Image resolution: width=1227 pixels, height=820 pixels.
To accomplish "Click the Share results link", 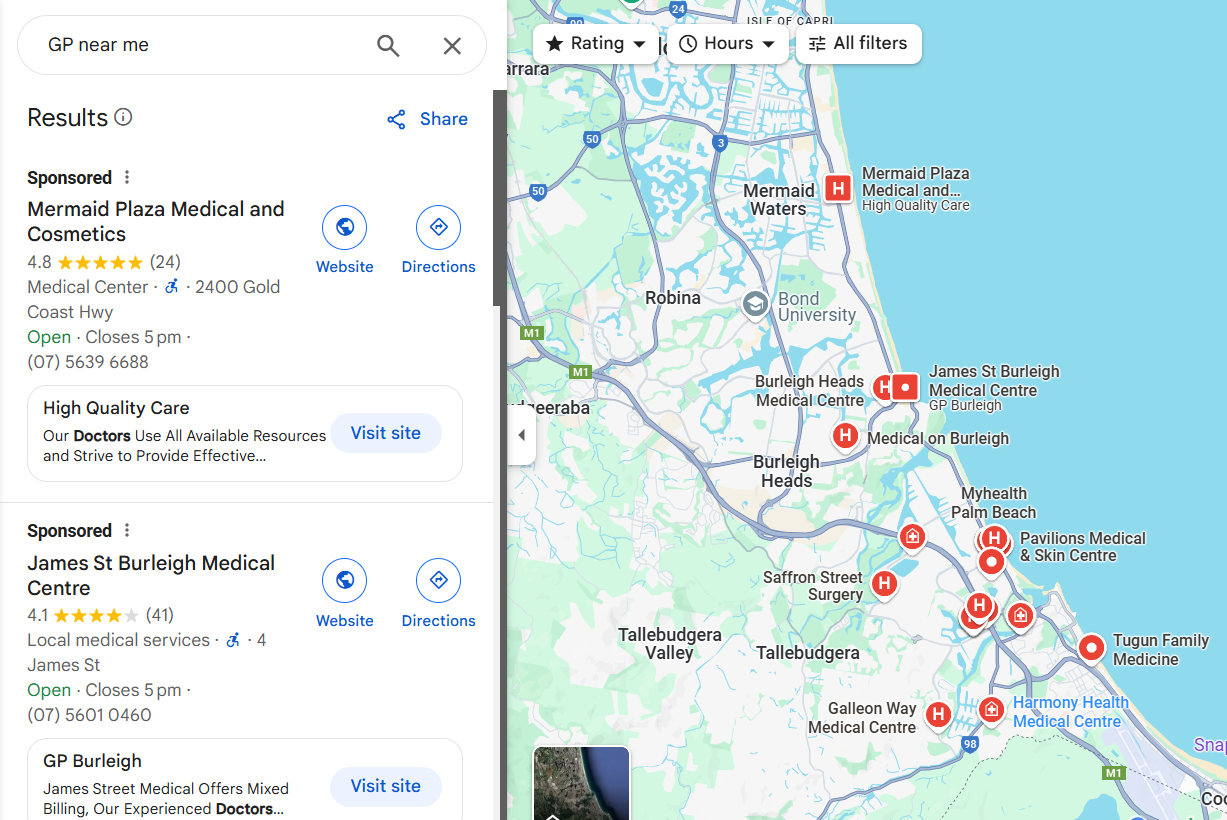I will [x=427, y=119].
